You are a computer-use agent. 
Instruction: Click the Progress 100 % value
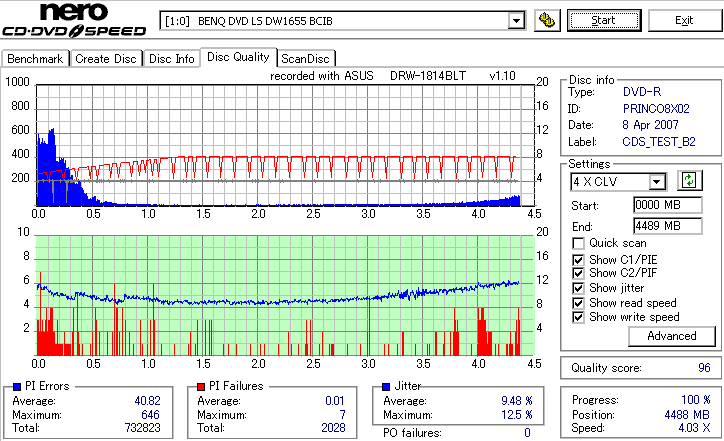click(696, 399)
